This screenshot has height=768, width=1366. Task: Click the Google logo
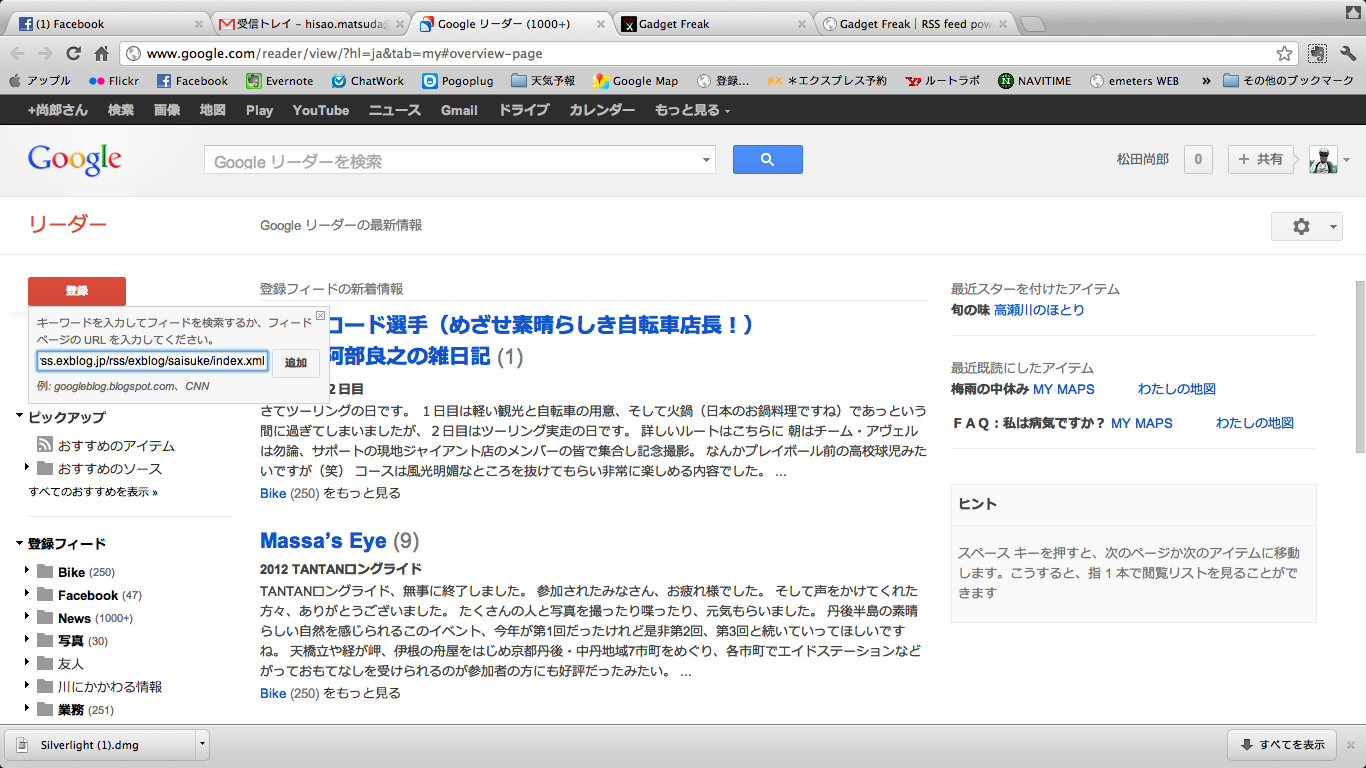pos(75,159)
